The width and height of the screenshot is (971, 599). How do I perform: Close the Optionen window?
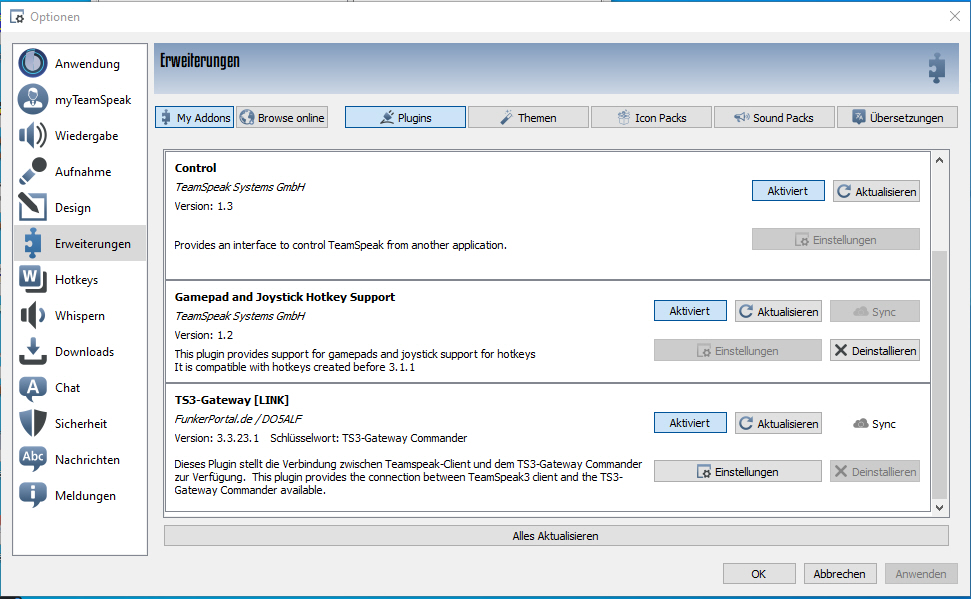(955, 16)
